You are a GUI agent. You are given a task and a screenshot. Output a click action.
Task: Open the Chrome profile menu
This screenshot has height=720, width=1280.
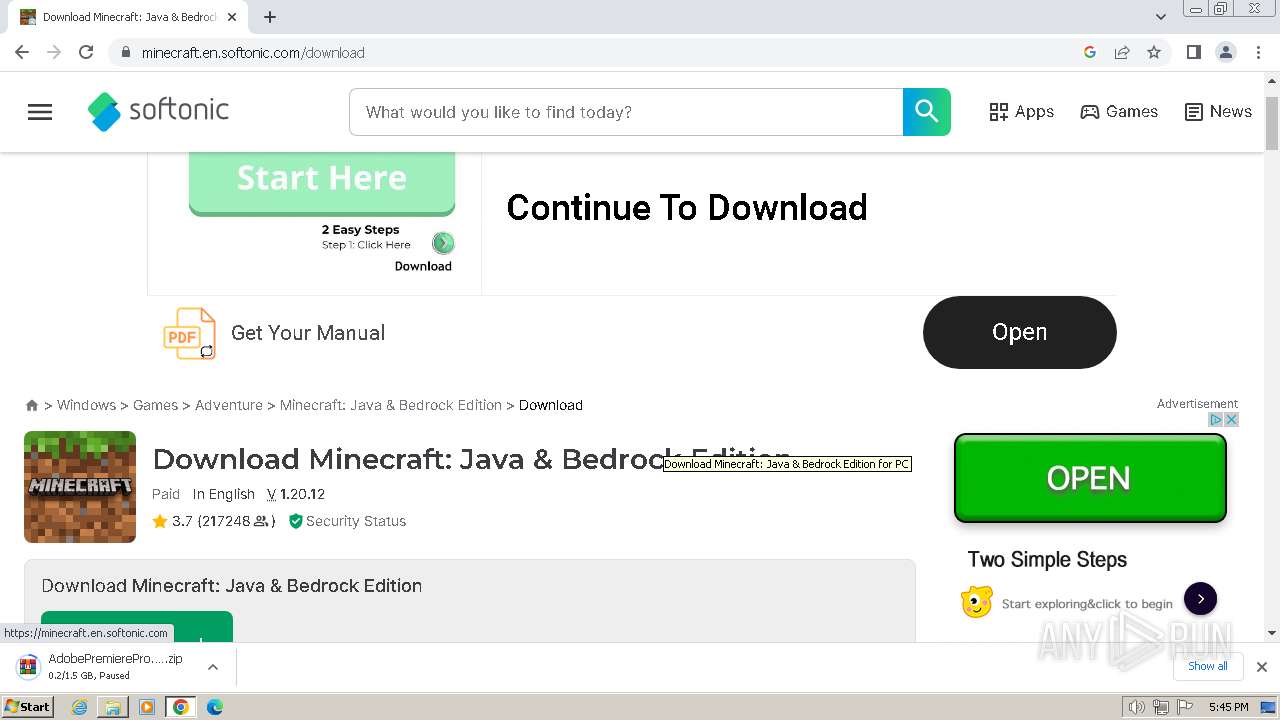(x=1226, y=52)
